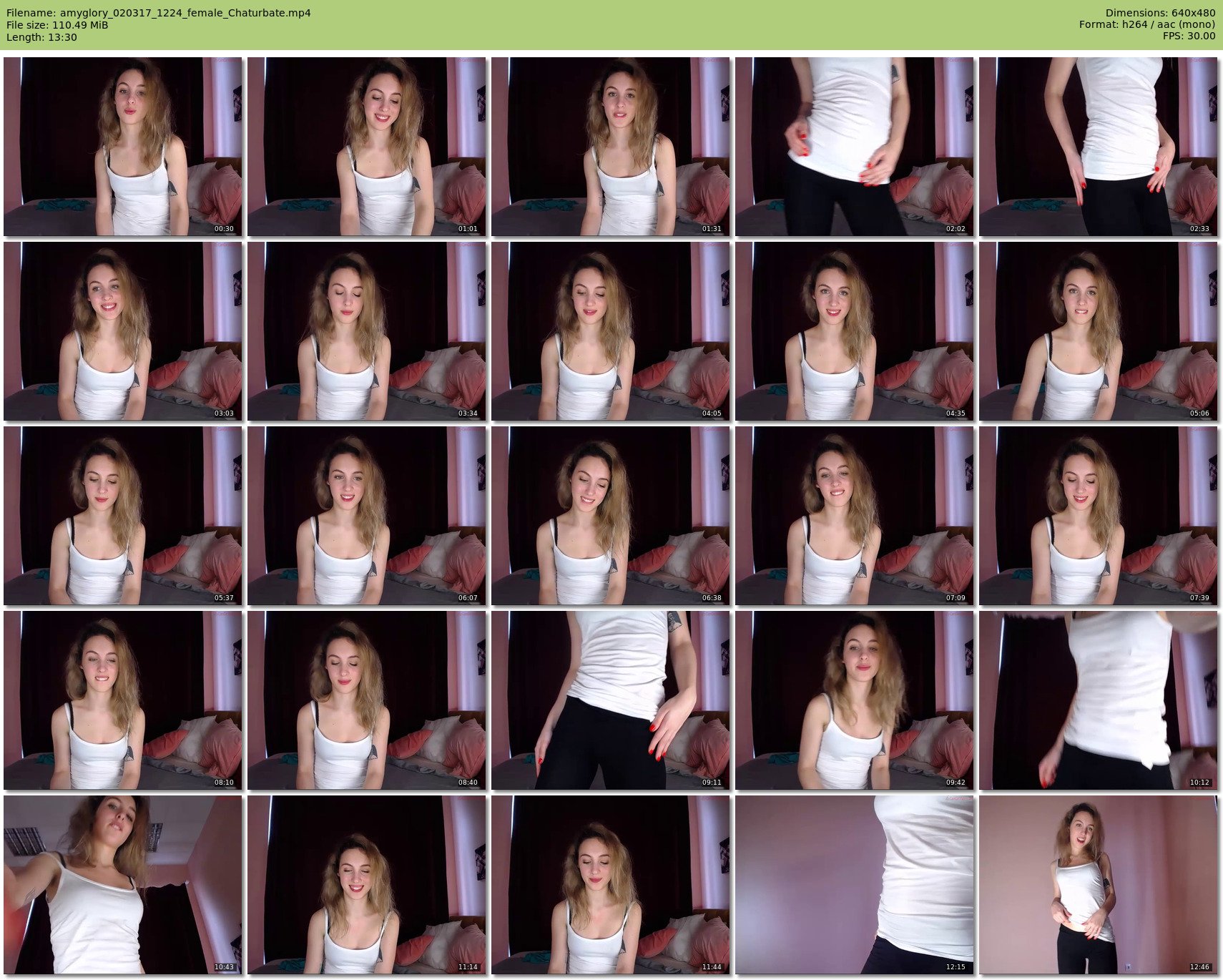The height and width of the screenshot is (980, 1223).
Task: Select the "FPS: 30.00" text
Action: [1189, 37]
